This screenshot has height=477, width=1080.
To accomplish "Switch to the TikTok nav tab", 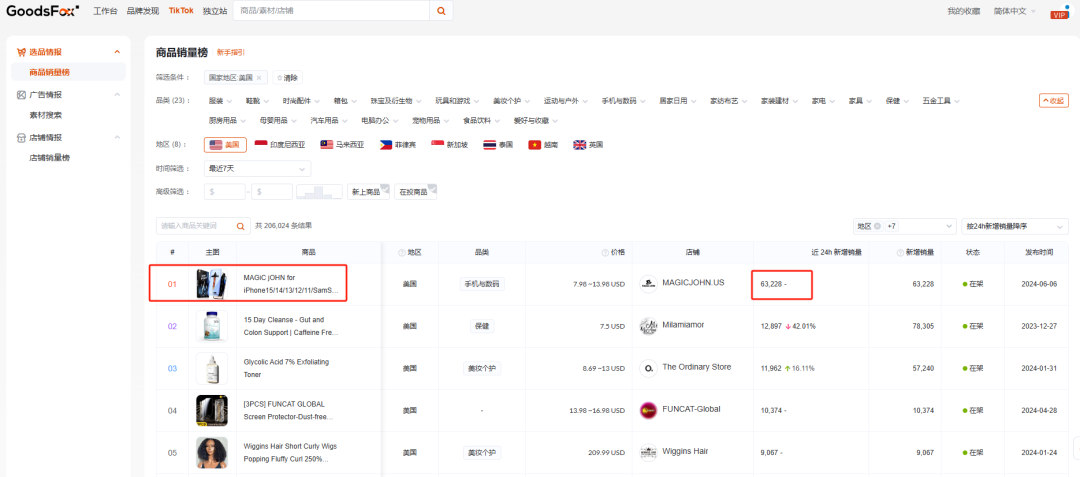I will (x=181, y=10).
